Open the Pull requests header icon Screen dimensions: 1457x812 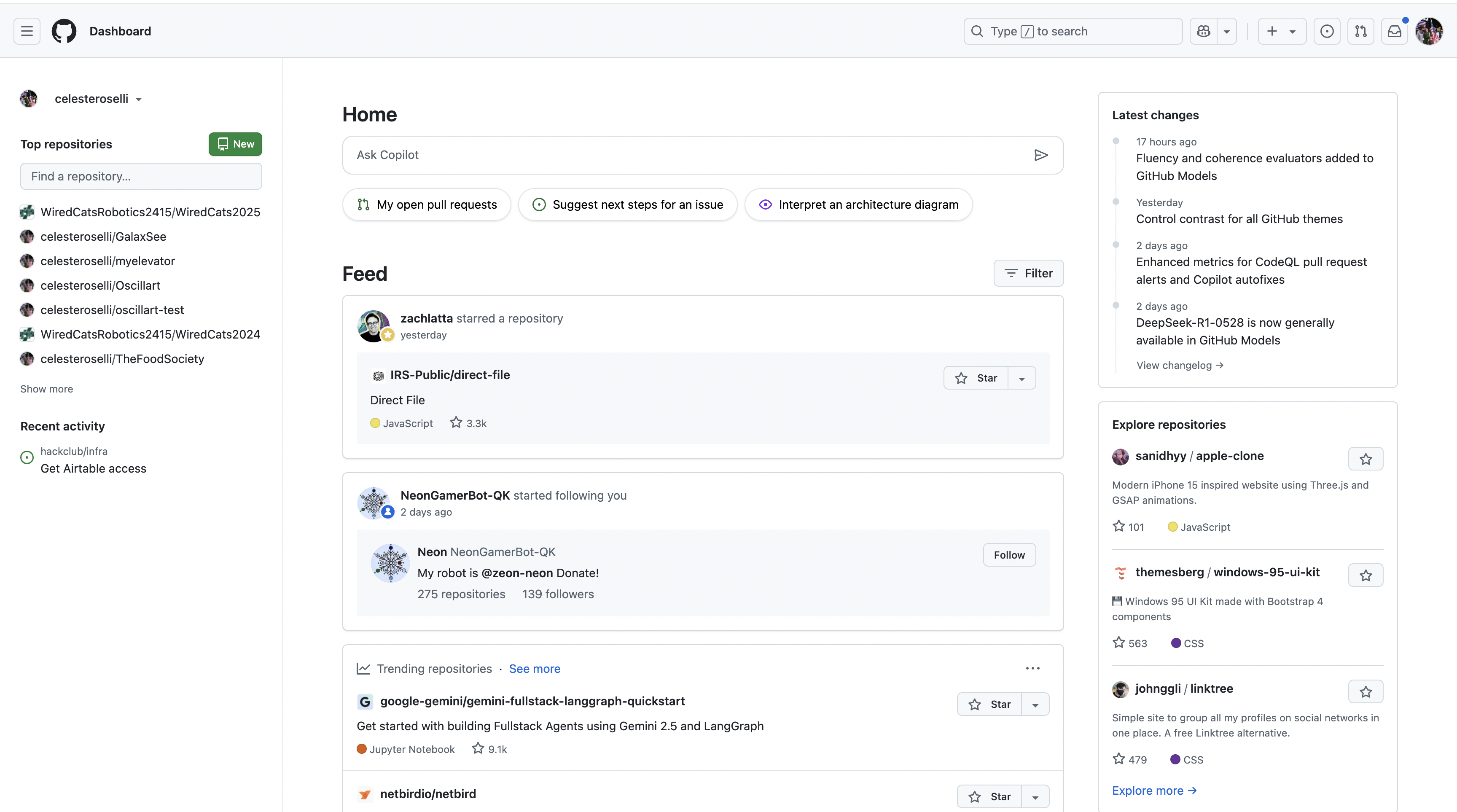pyautogui.click(x=1361, y=31)
